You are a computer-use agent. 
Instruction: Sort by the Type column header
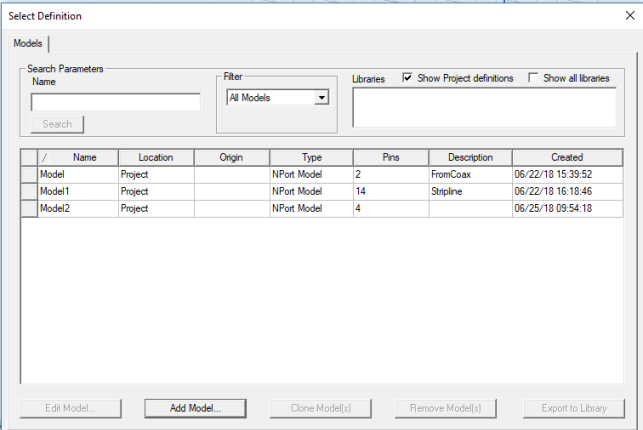pyautogui.click(x=311, y=158)
